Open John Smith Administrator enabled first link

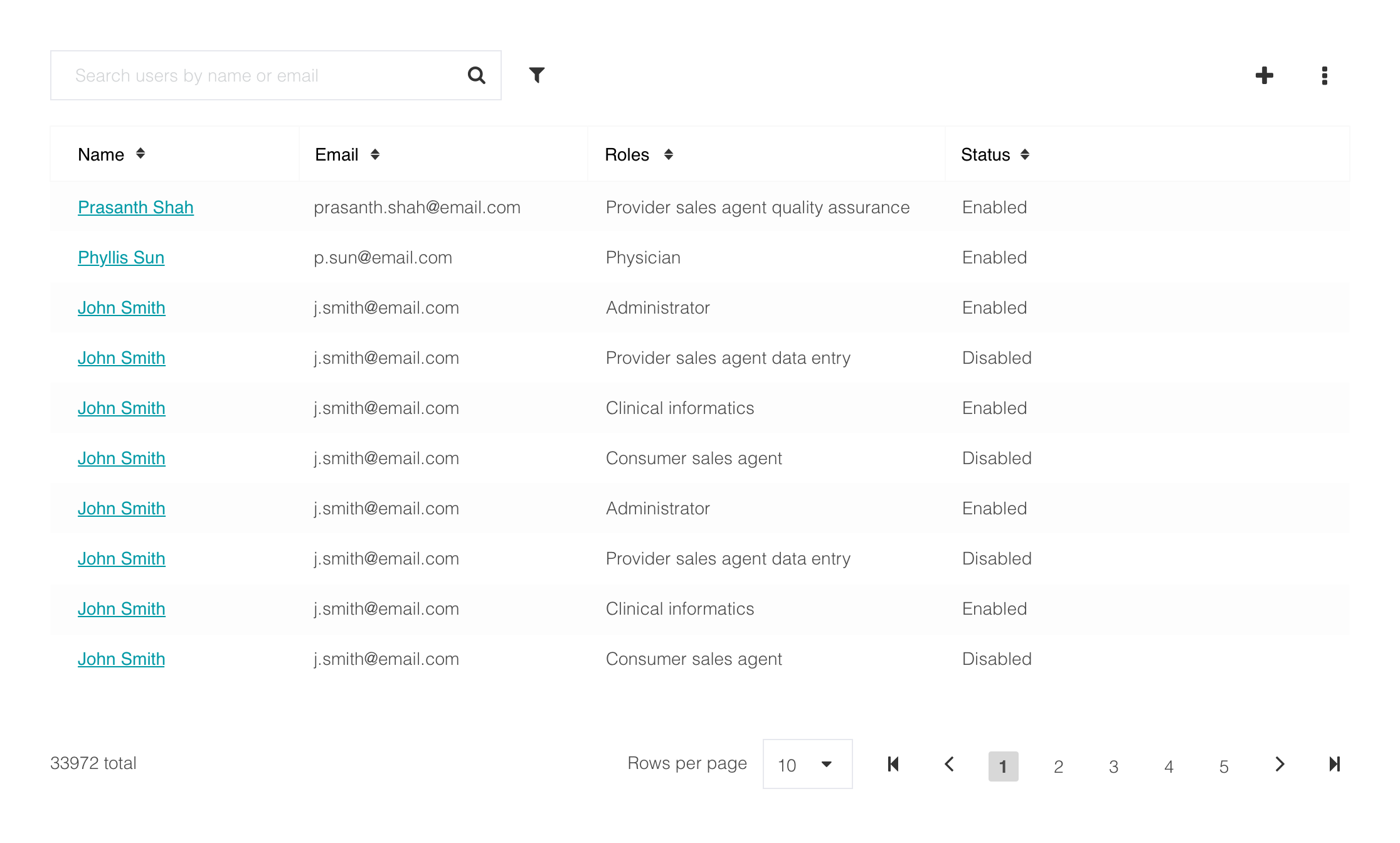pos(121,308)
